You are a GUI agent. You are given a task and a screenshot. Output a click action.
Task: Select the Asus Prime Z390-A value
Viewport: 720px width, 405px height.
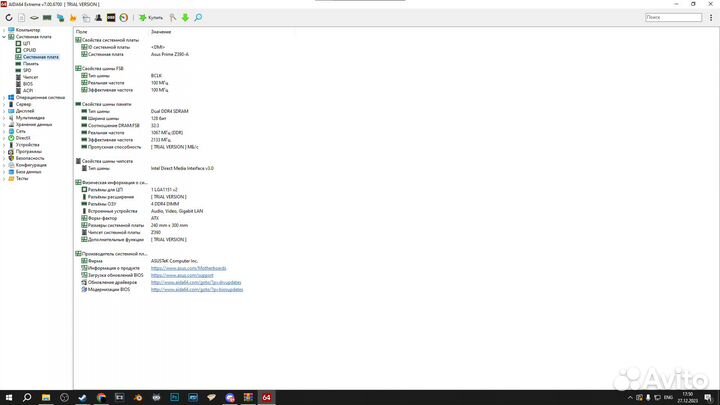pyautogui.click(x=169, y=54)
